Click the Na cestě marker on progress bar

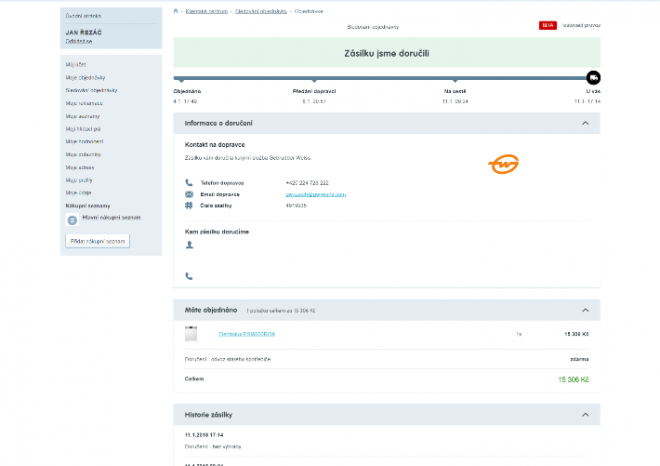coord(455,78)
